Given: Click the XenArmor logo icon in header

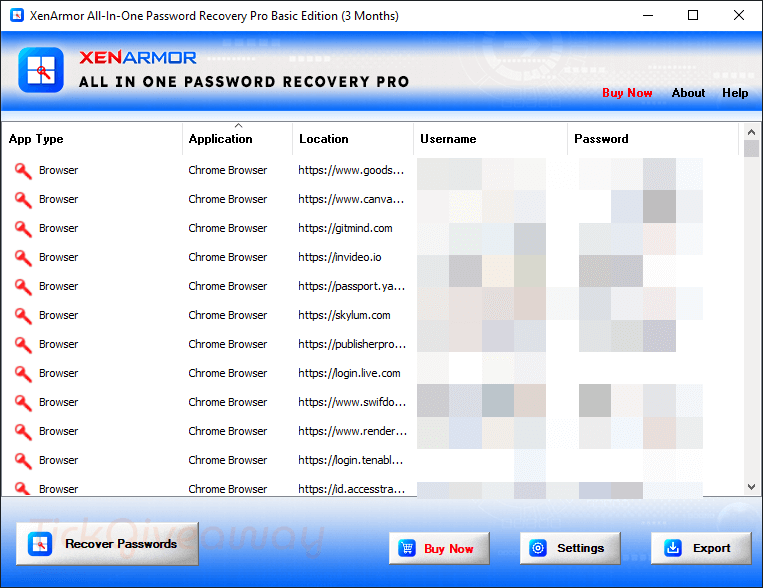Looking at the screenshot, I should point(41,70).
